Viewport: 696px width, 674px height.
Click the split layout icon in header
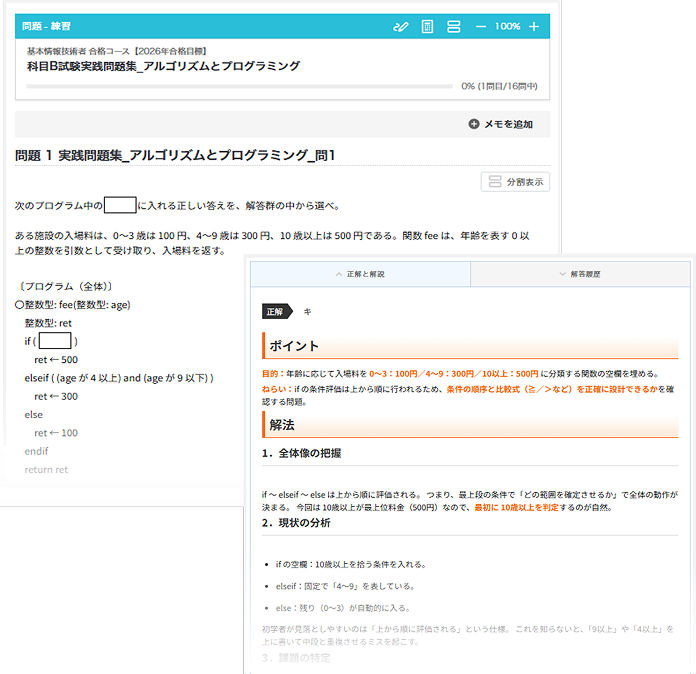[453, 26]
